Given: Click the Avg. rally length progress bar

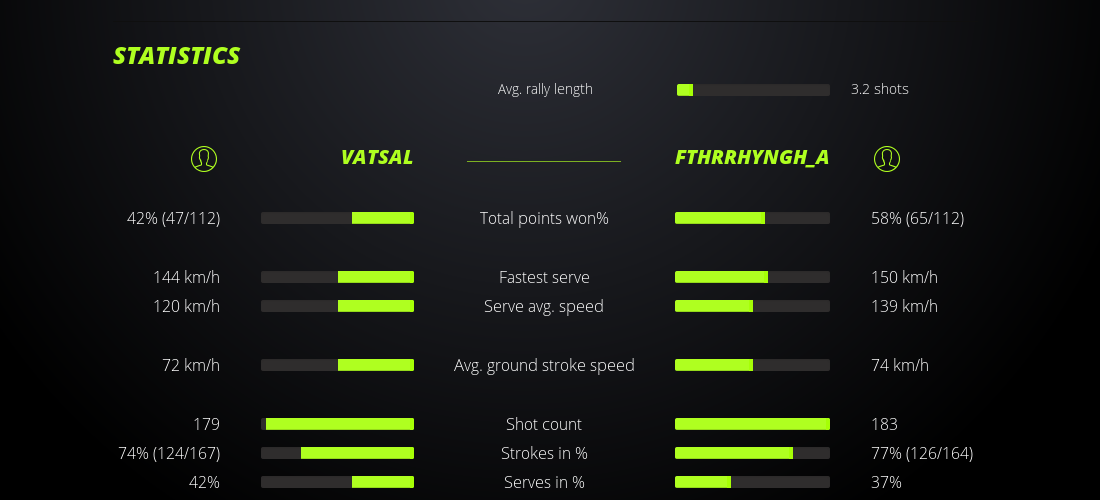Looking at the screenshot, I should click(753, 90).
